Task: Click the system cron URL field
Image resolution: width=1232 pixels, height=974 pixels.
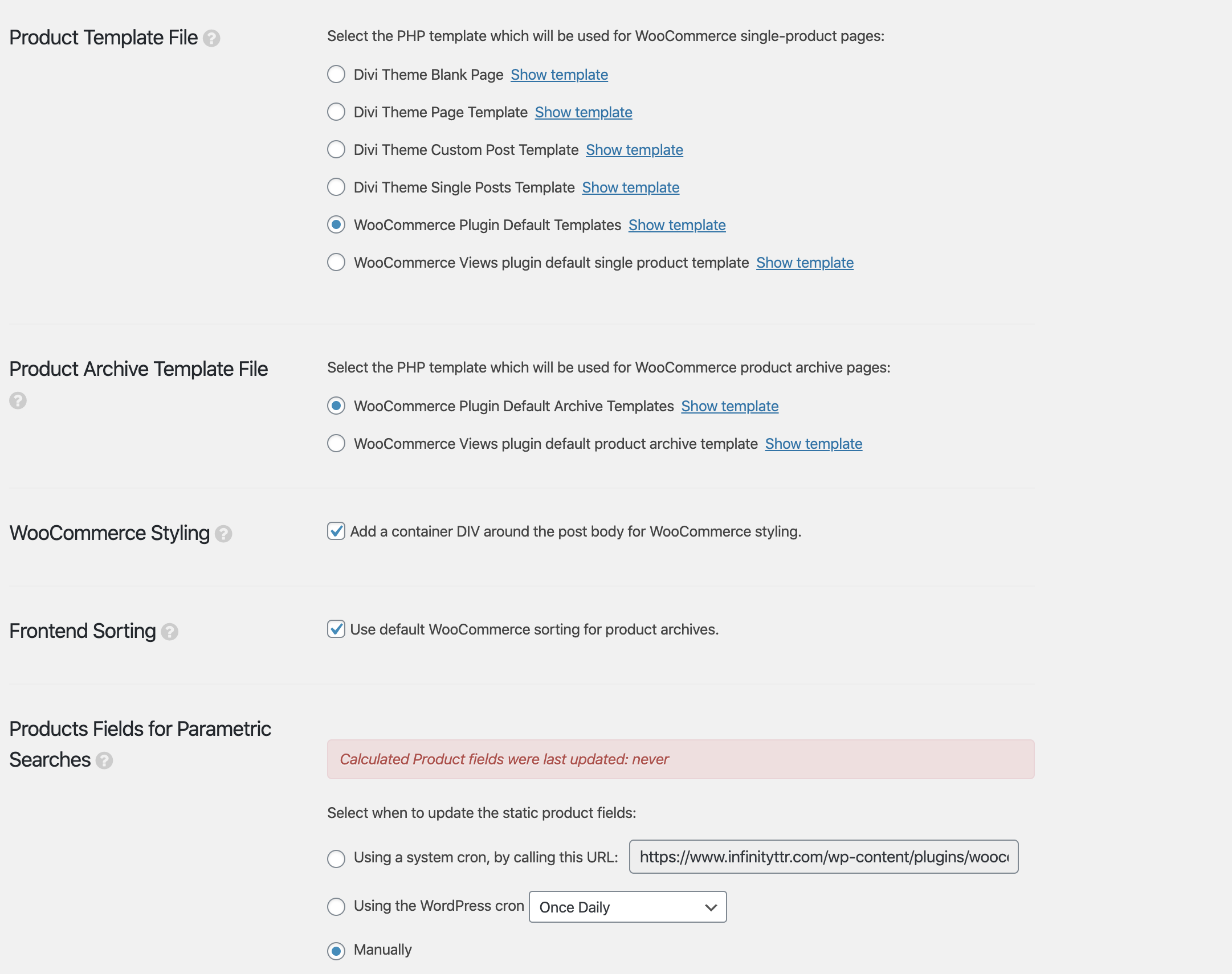Action: click(x=823, y=857)
